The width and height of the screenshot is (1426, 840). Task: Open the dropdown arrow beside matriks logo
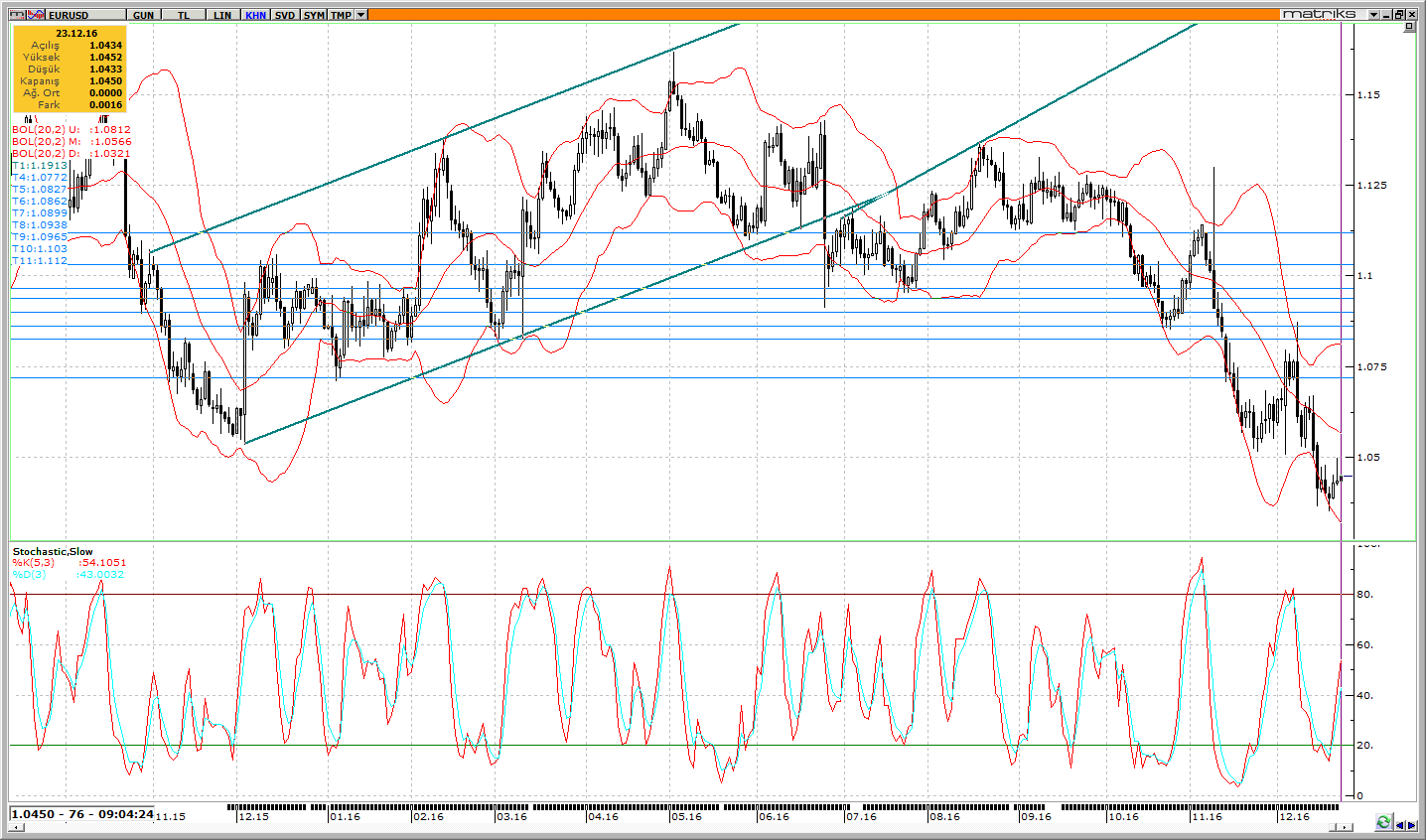click(1374, 15)
